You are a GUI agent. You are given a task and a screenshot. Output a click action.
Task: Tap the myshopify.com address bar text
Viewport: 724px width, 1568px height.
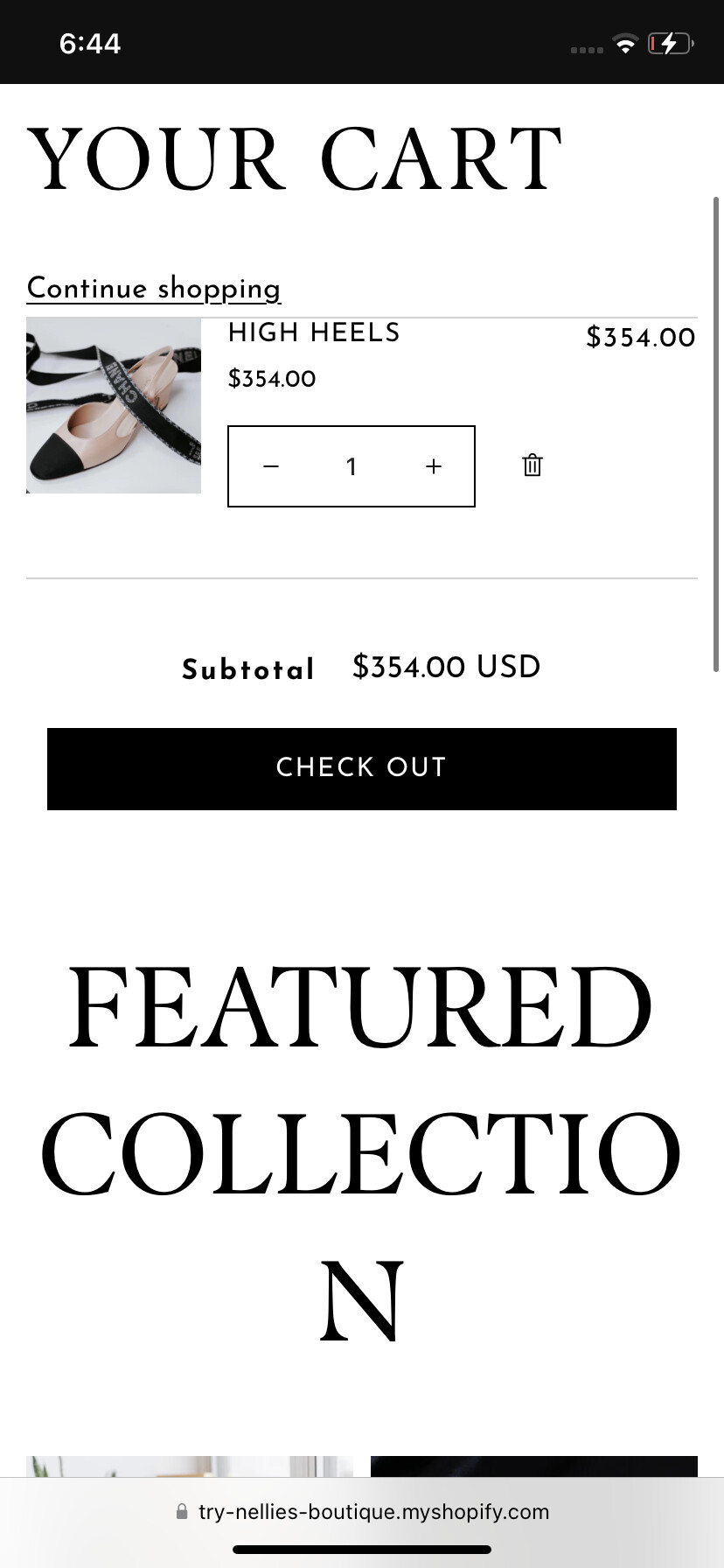tap(373, 1511)
